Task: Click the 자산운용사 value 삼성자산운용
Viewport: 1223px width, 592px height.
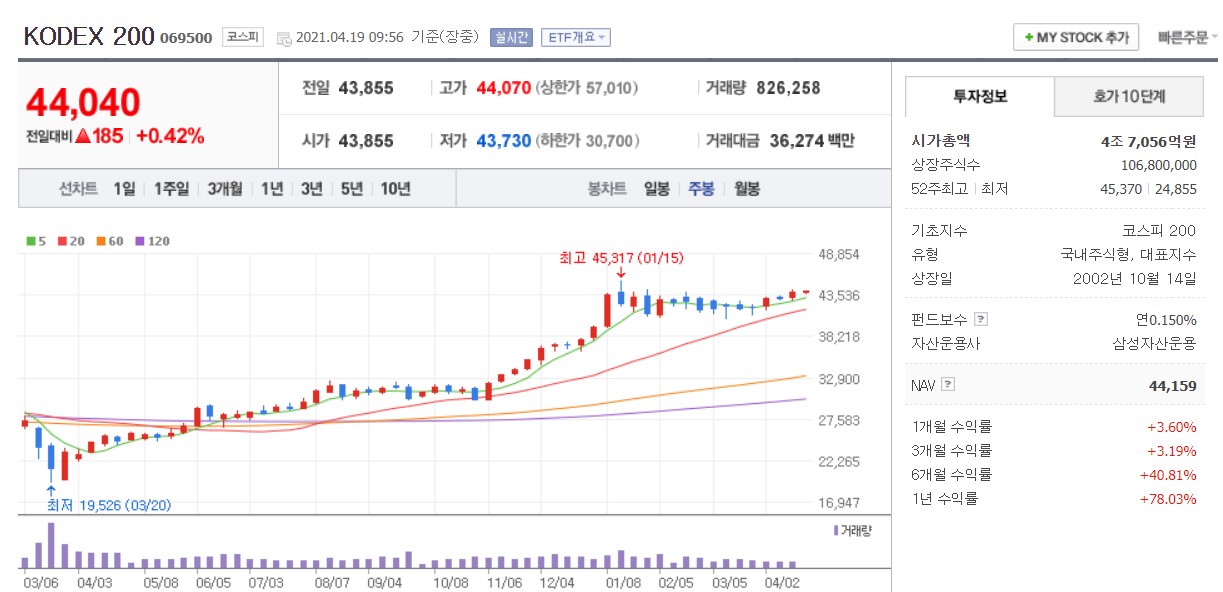Action: pyautogui.click(x=1152, y=343)
